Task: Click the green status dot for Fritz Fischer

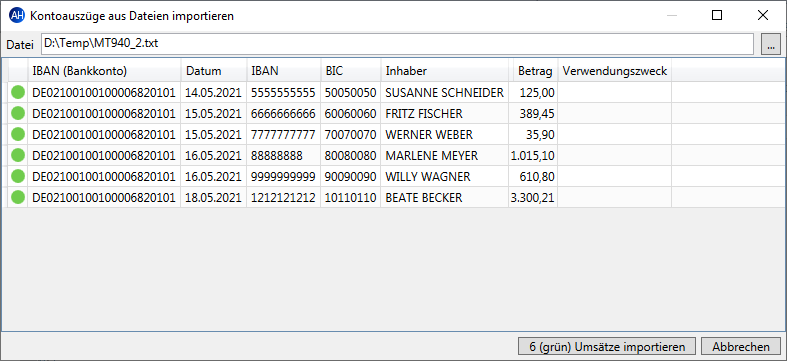Action: click(x=18, y=113)
